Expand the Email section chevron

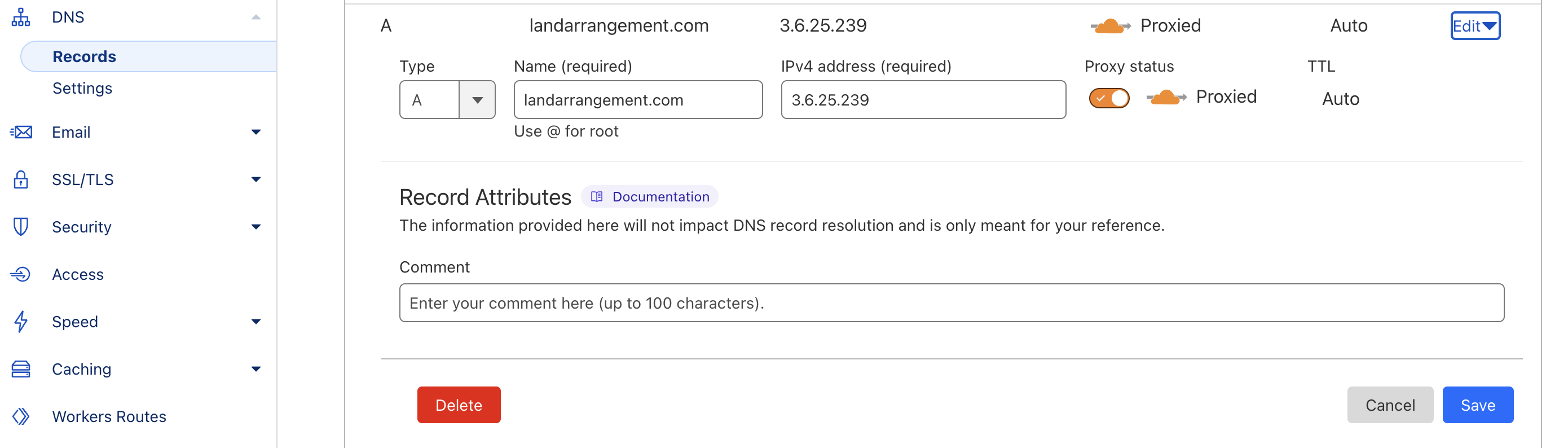256,132
